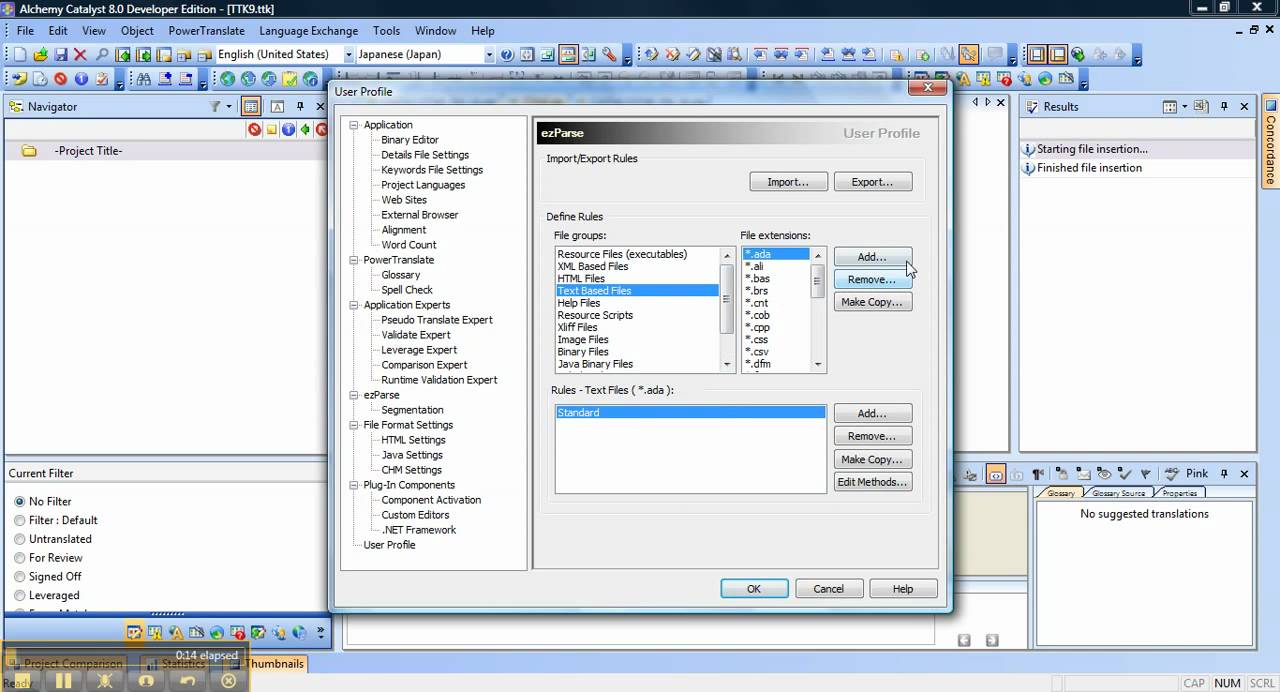Click the binoculars find icon

tap(143, 79)
